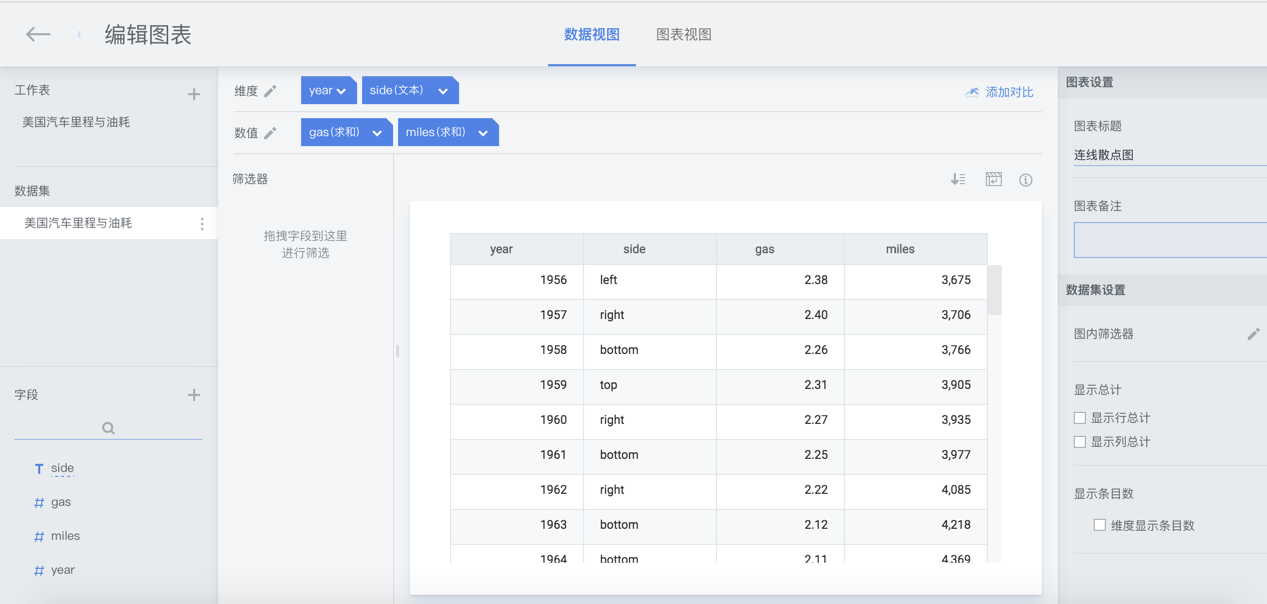Image resolution: width=1267 pixels, height=604 pixels.
Task: Switch to the 图表视图 tab
Action: click(x=684, y=35)
